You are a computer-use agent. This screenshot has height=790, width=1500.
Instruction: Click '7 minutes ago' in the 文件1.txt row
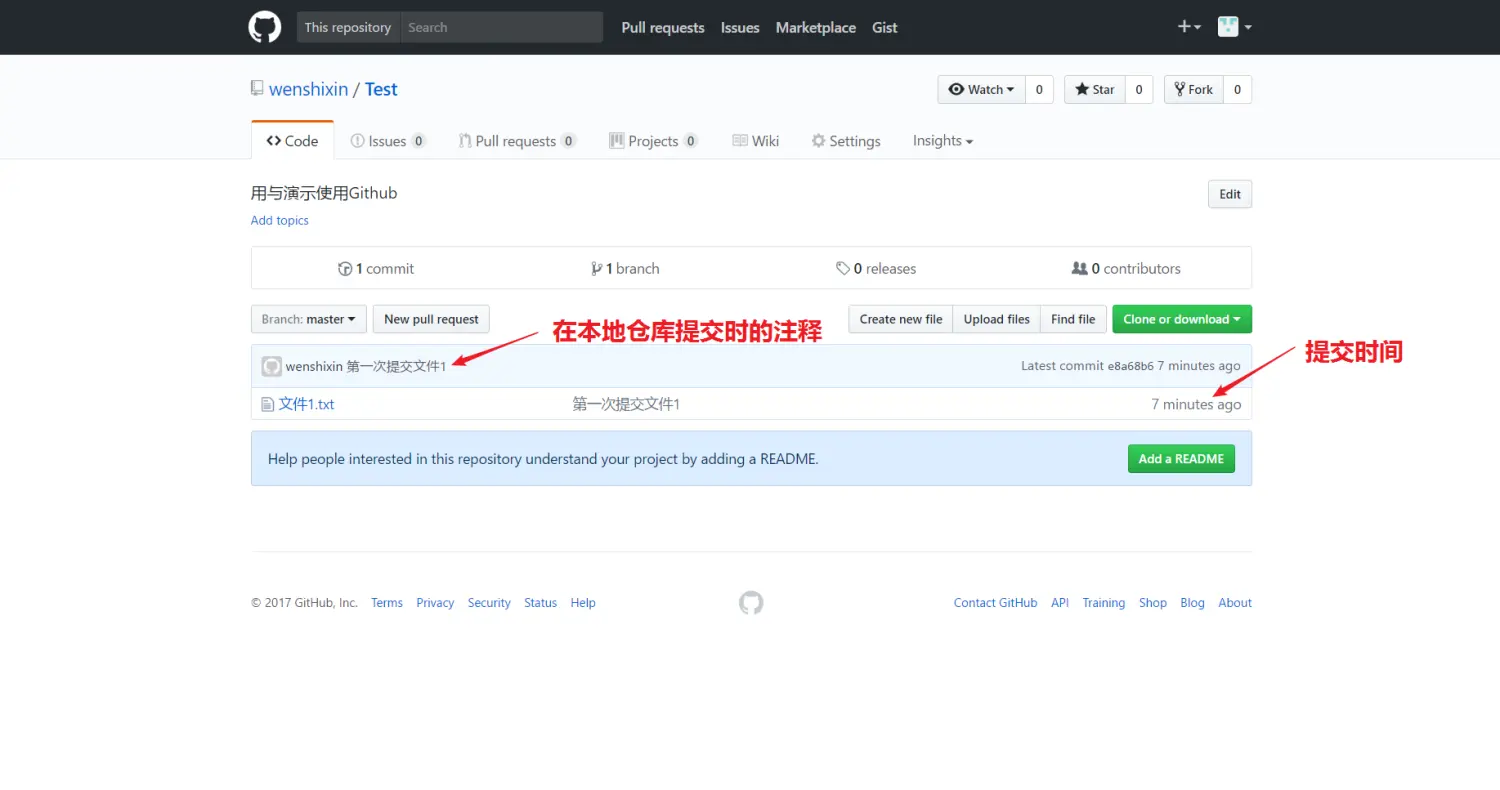click(x=1196, y=404)
